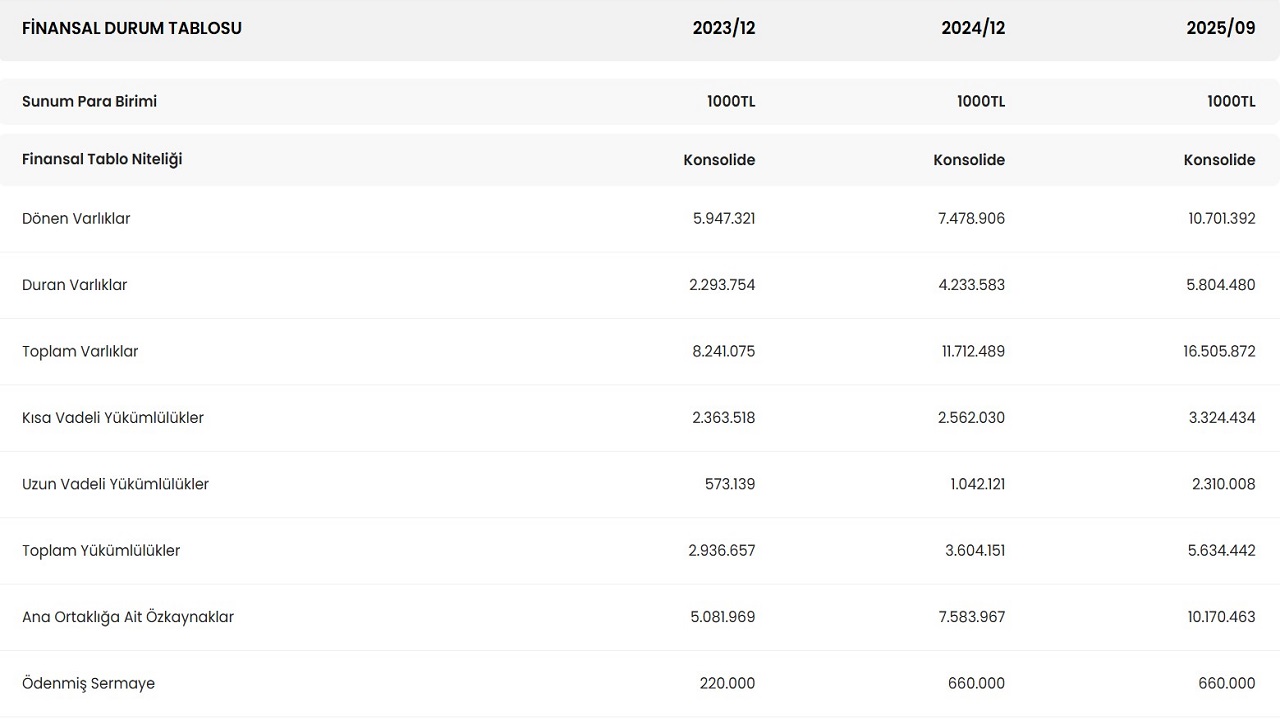Click the 2024/12 column header

click(x=973, y=28)
